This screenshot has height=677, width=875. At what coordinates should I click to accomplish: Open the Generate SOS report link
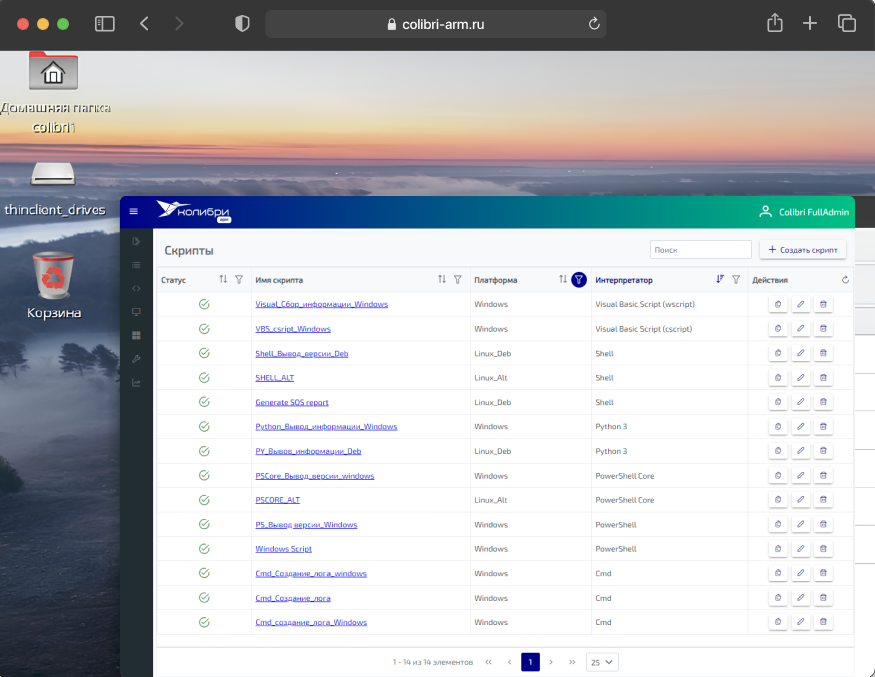click(x=292, y=402)
